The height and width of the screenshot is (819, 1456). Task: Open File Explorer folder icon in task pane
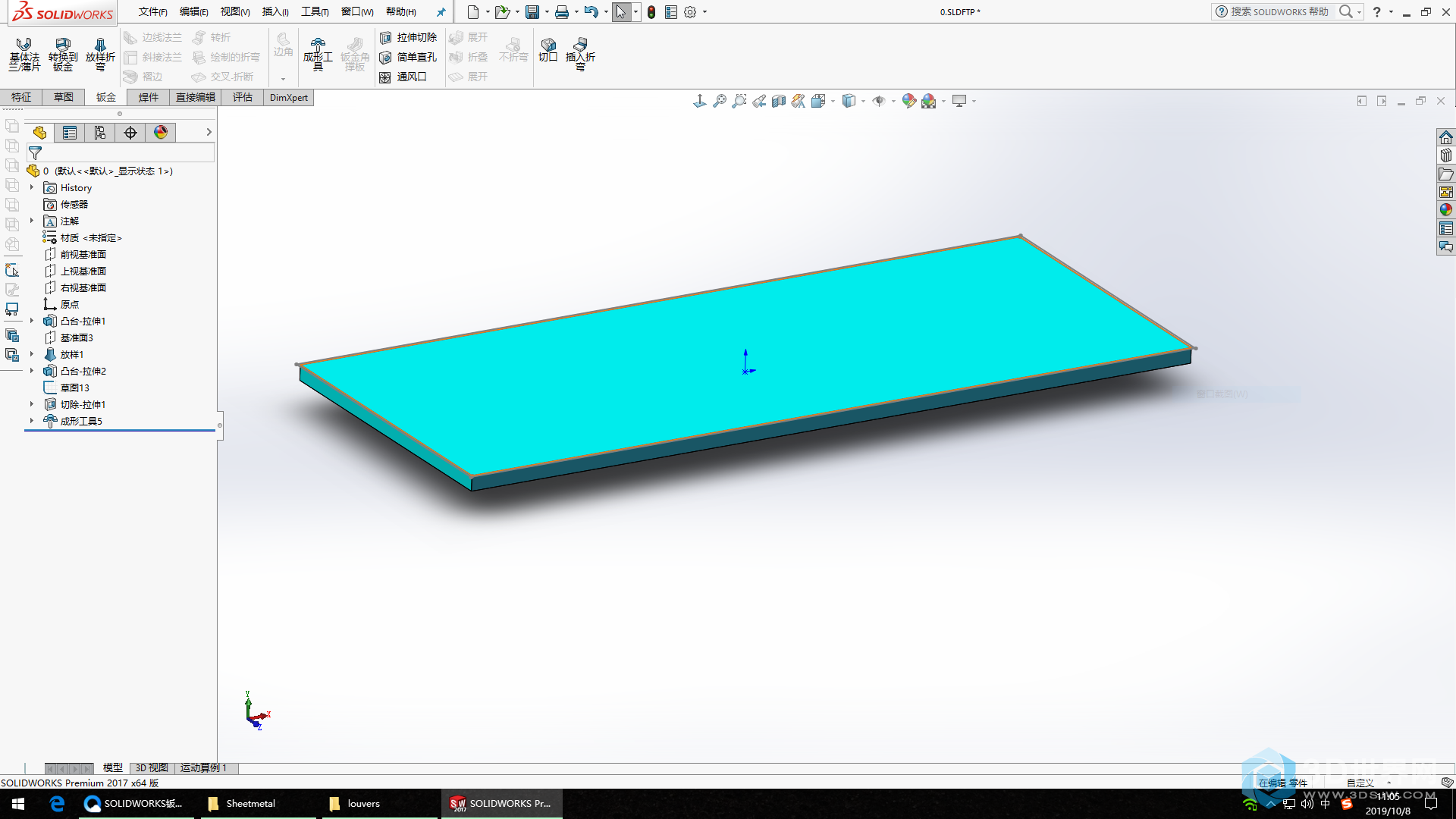point(1446,174)
